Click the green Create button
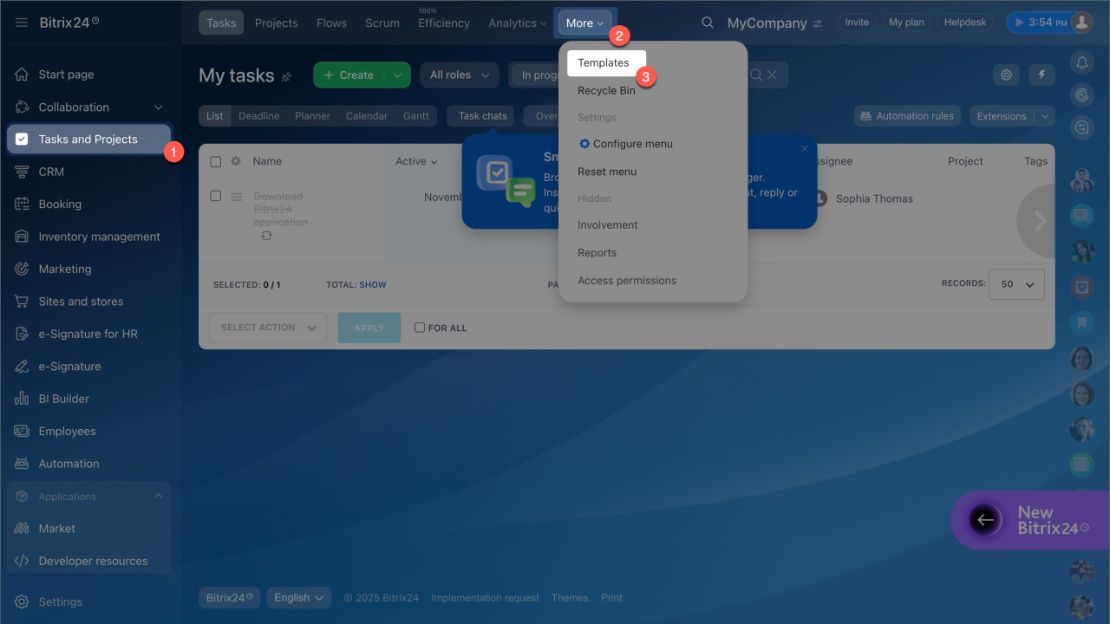The width and height of the screenshot is (1110, 624). pos(349,74)
